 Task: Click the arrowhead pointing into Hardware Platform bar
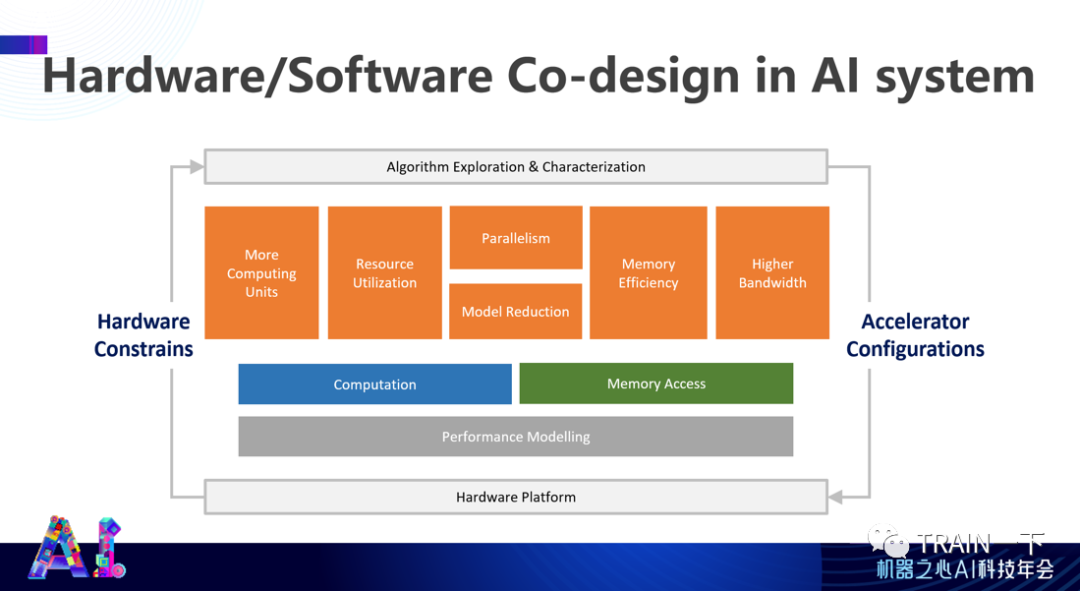(x=835, y=496)
